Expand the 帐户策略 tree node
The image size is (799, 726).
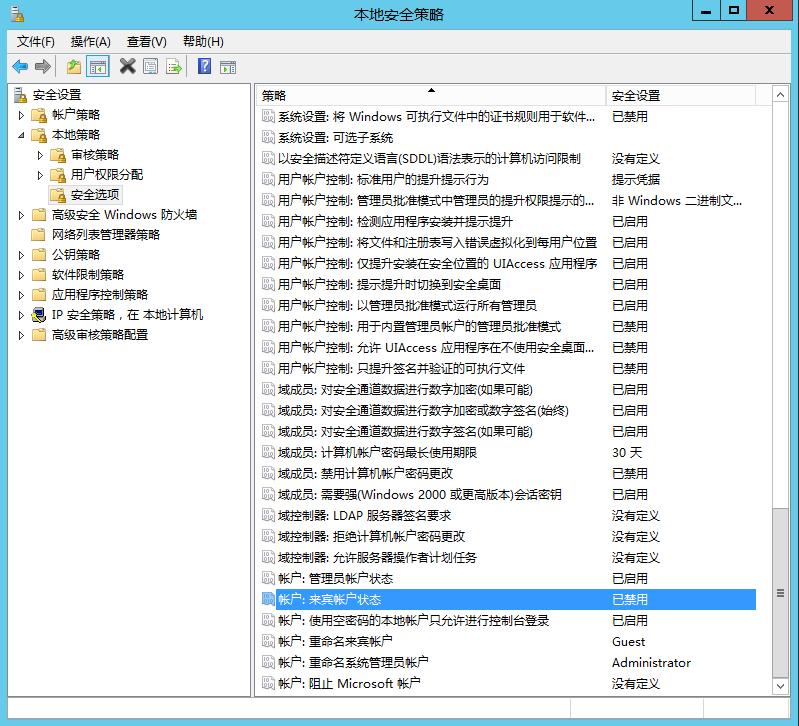21,116
